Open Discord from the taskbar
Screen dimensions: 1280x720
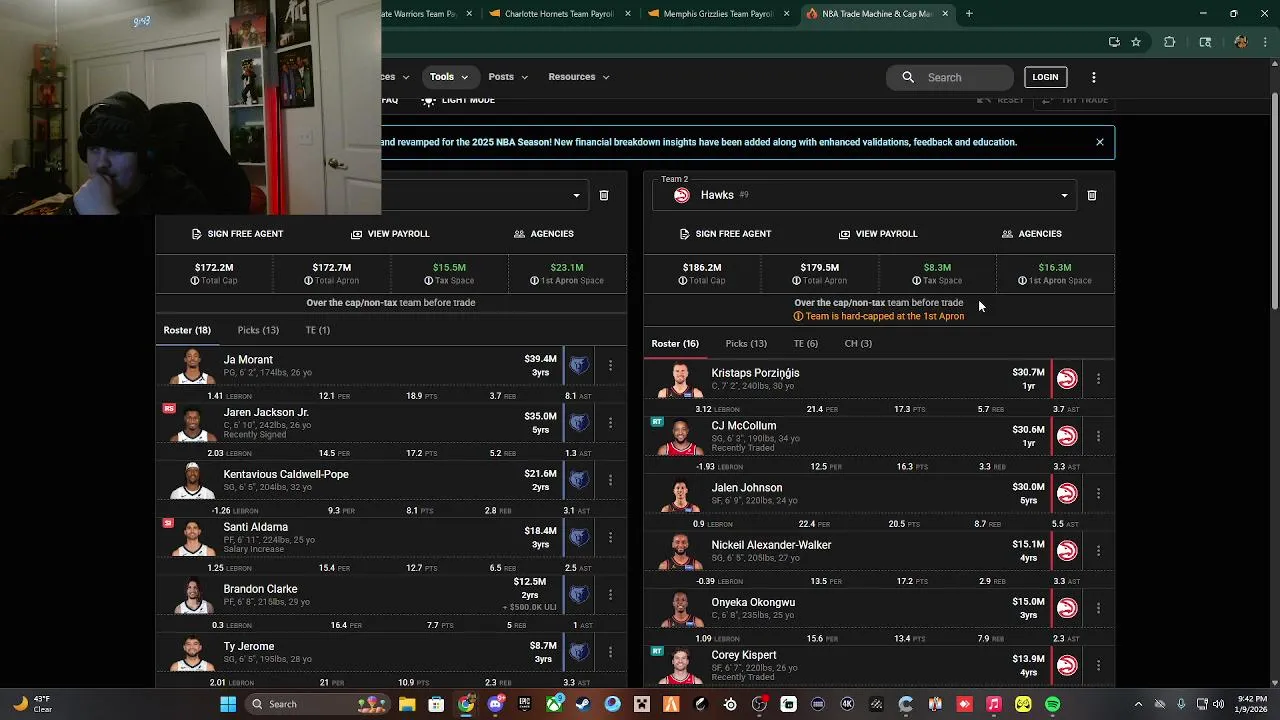click(495, 704)
